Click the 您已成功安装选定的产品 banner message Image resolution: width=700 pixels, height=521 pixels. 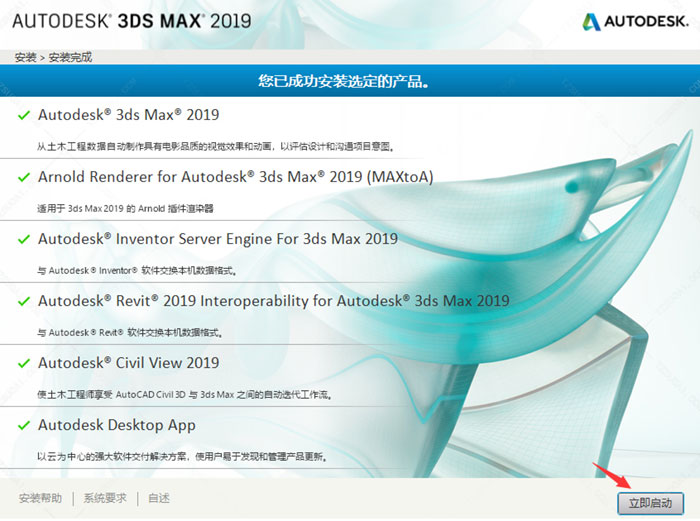(x=343, y=81)
